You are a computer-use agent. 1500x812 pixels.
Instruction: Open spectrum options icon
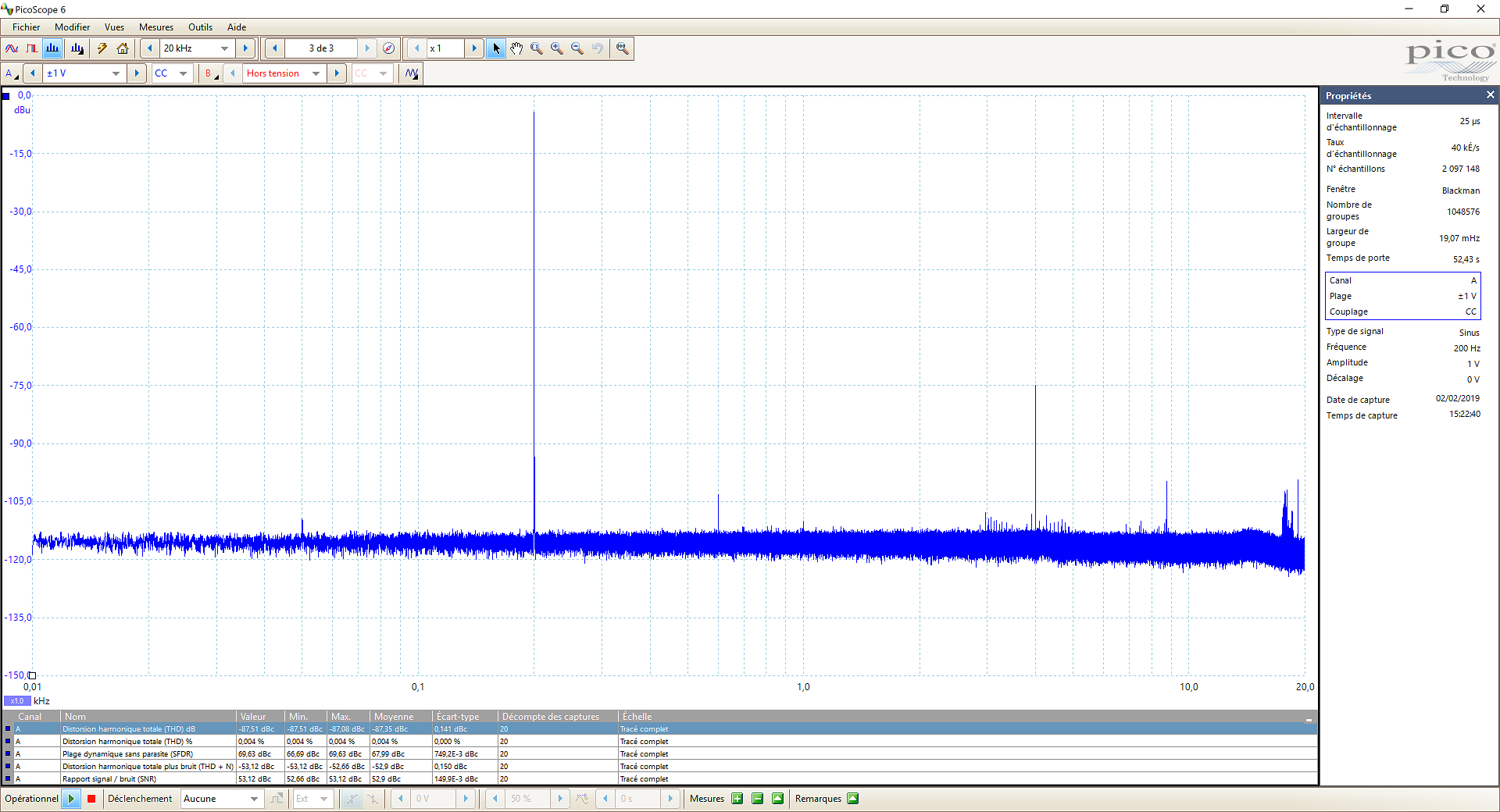tap(77, 48)
